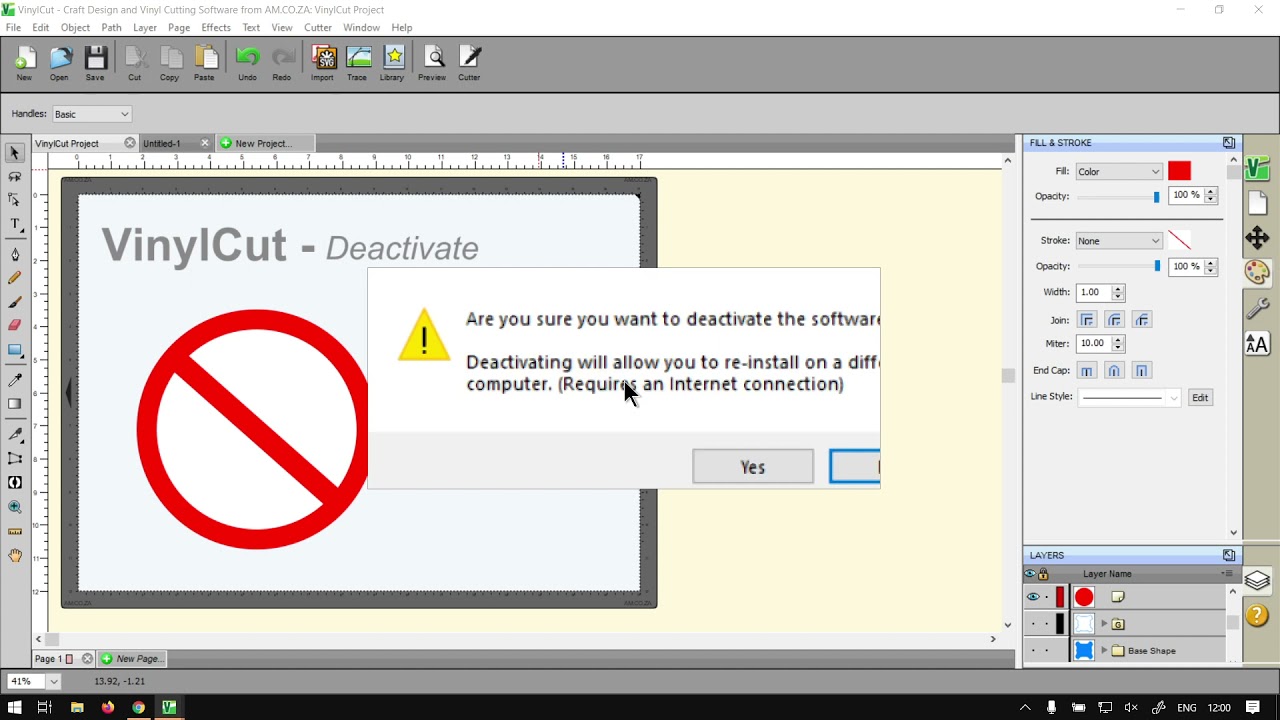Image resolution: width=1280 pixels, height=720 pixels.
Task: Select the arrow Selection tool
Action: coord(15,153)
